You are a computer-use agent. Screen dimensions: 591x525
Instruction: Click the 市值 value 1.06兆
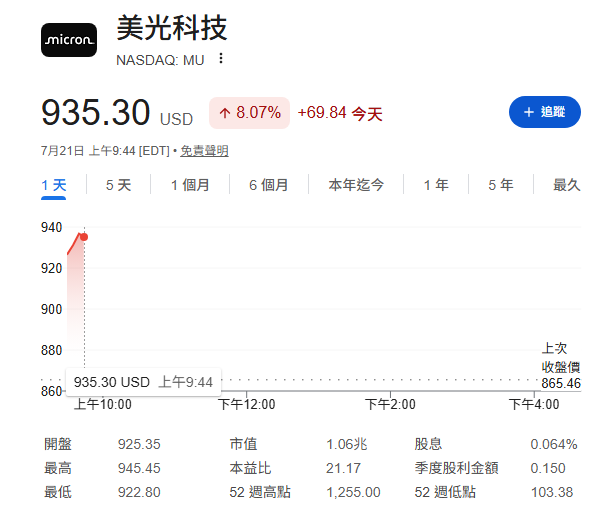coord(347,444)
